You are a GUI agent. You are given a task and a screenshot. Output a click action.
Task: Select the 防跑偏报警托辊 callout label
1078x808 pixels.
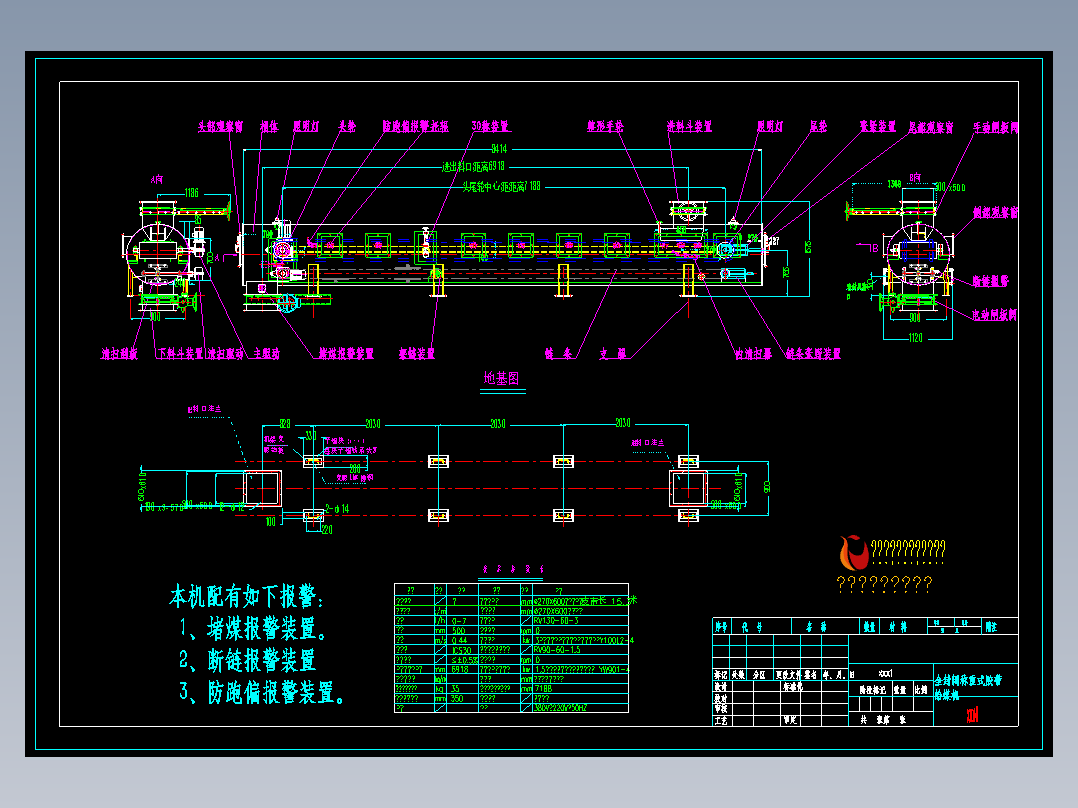[x=415, y=127]
